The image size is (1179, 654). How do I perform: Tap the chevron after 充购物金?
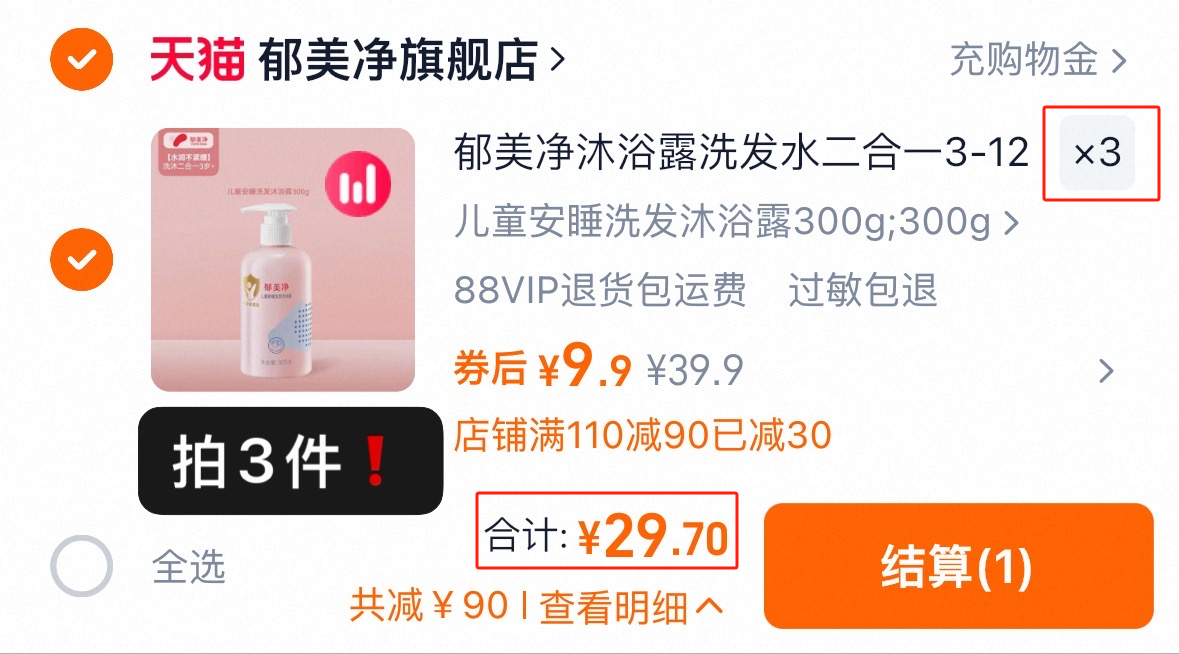[x=1119, y=60]
